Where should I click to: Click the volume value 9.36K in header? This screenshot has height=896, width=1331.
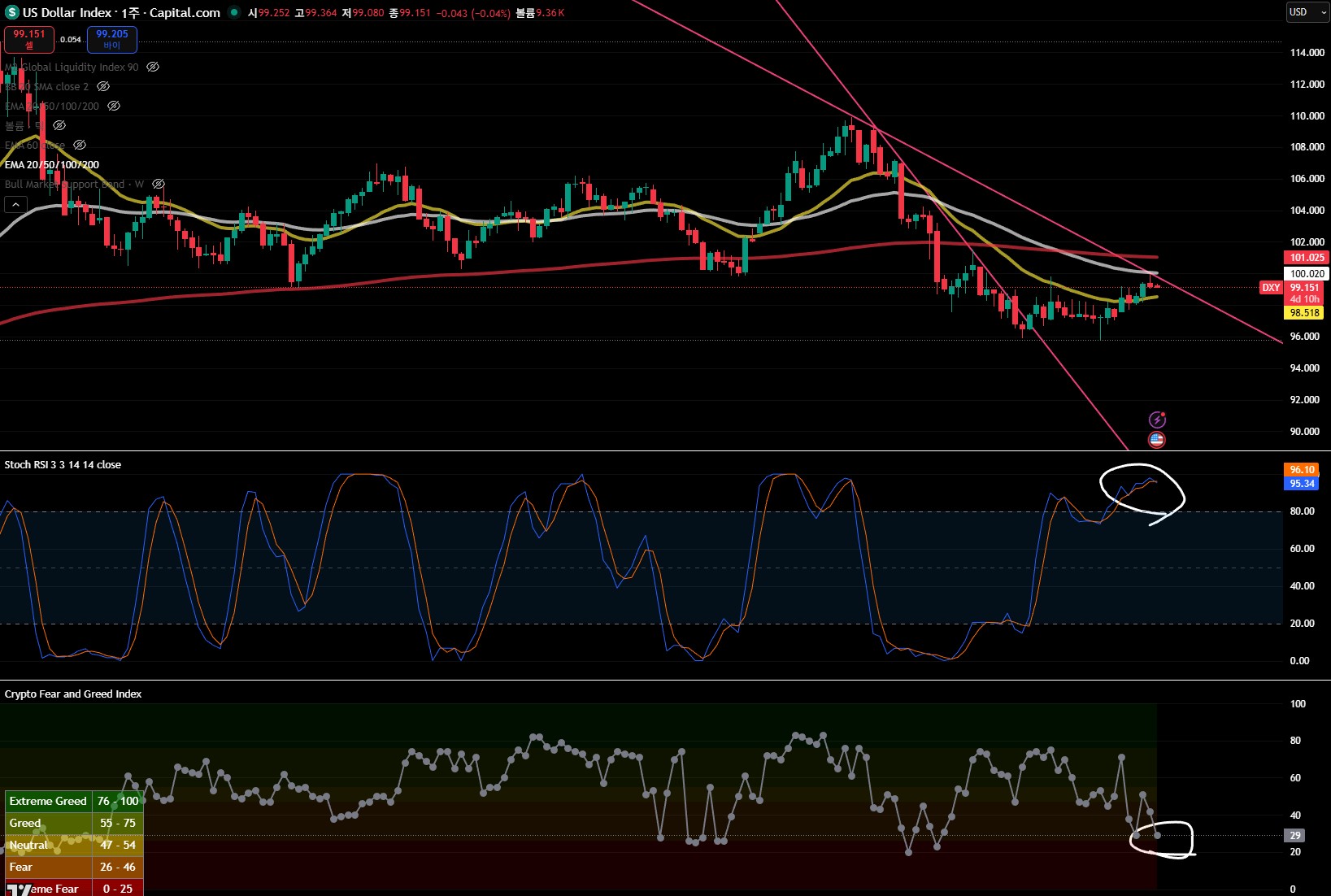click(x=550, y=12)
